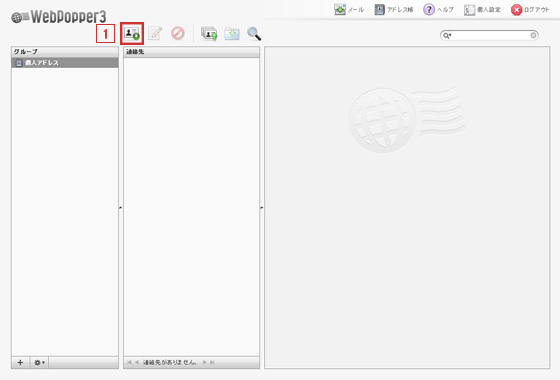Open the gear settings dropdown for groups
The image size is (560, 380).
[39, 362]
